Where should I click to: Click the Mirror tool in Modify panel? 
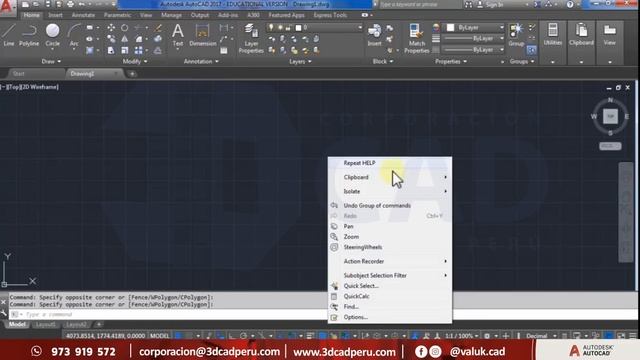tap(124, 39)
